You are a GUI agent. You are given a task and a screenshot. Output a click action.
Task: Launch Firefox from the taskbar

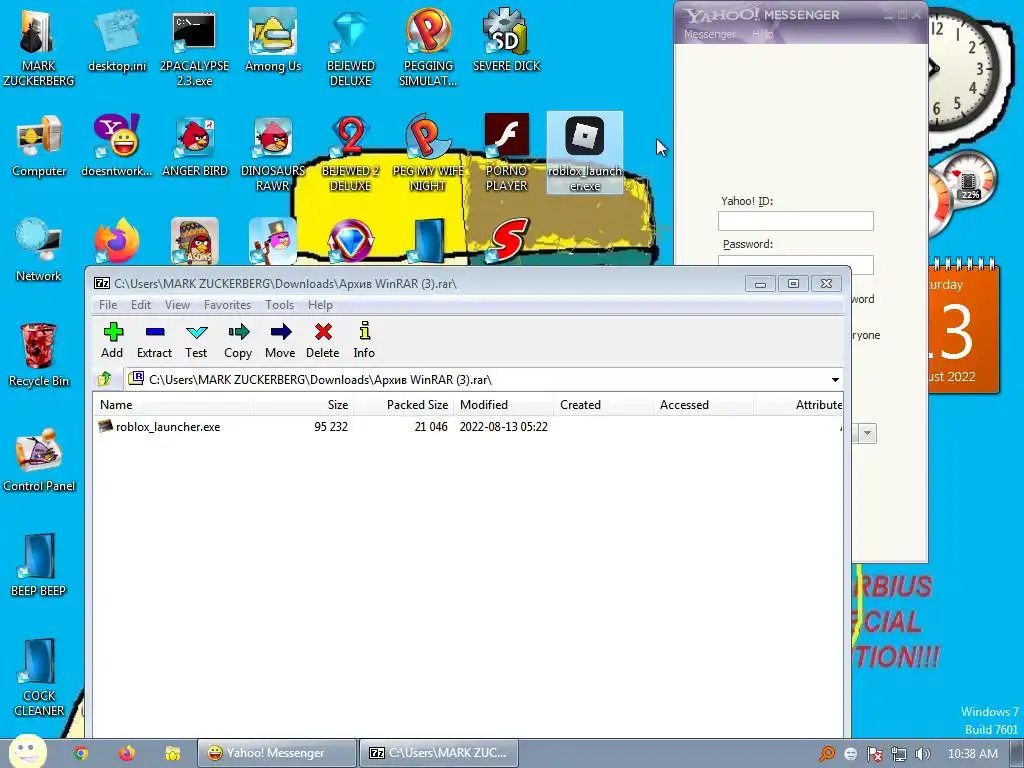[x=127, y=753]
